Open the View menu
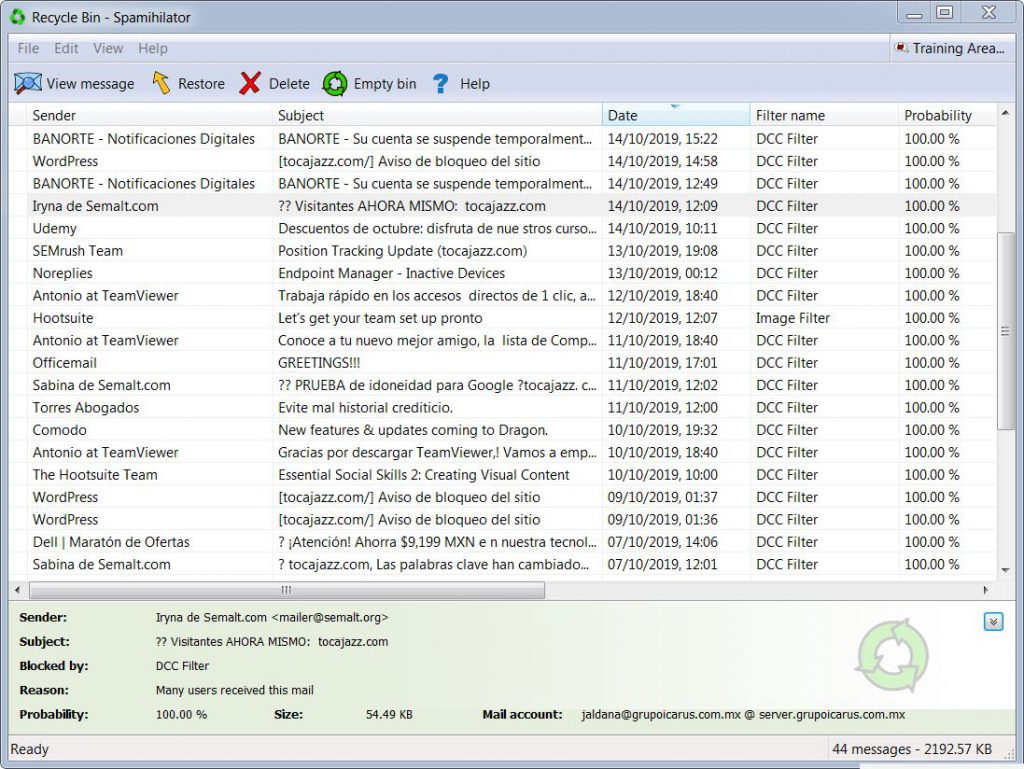 tap(108, 48)
